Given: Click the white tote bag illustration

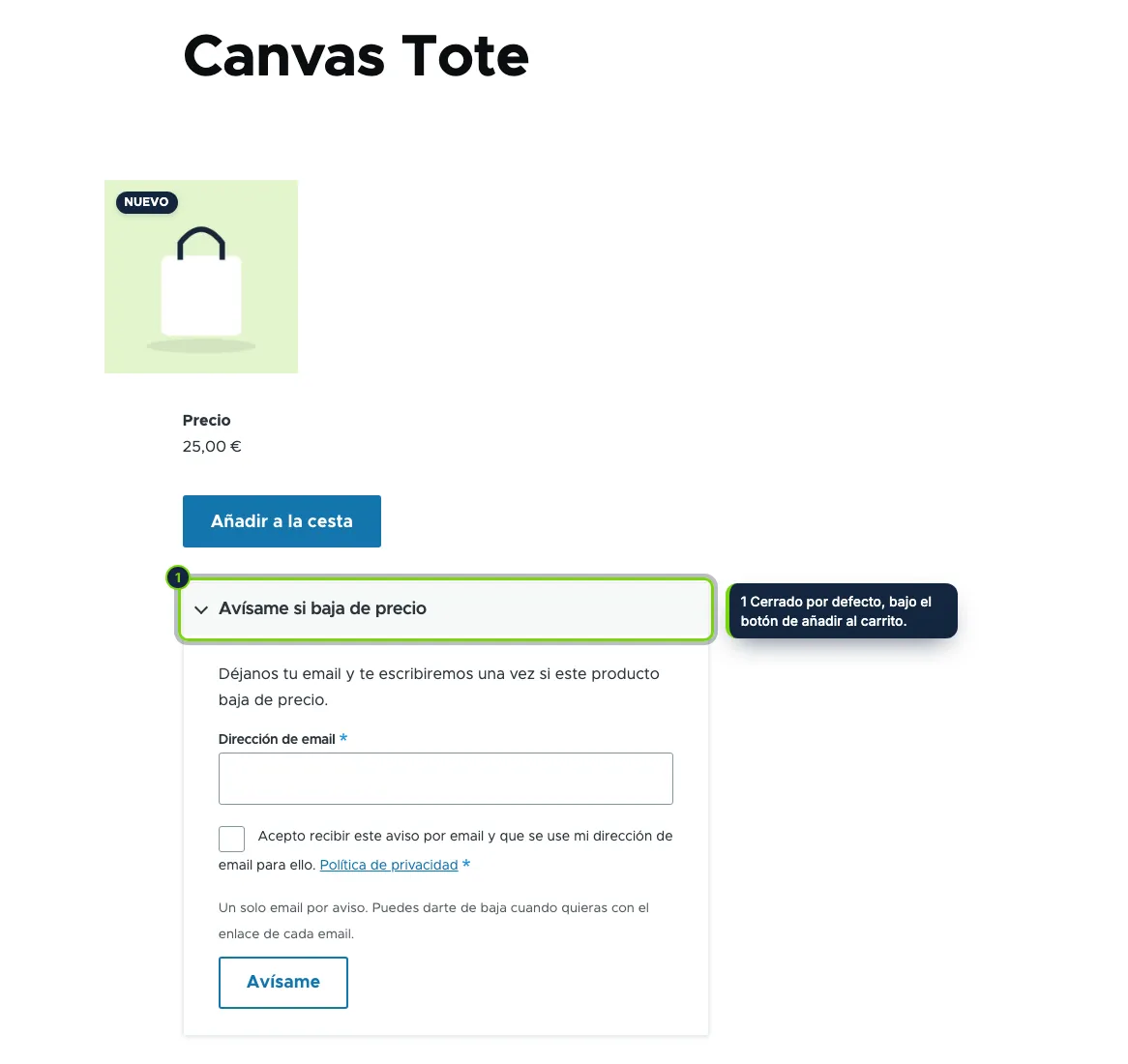Looking at the screenshot, I should 201,284.
